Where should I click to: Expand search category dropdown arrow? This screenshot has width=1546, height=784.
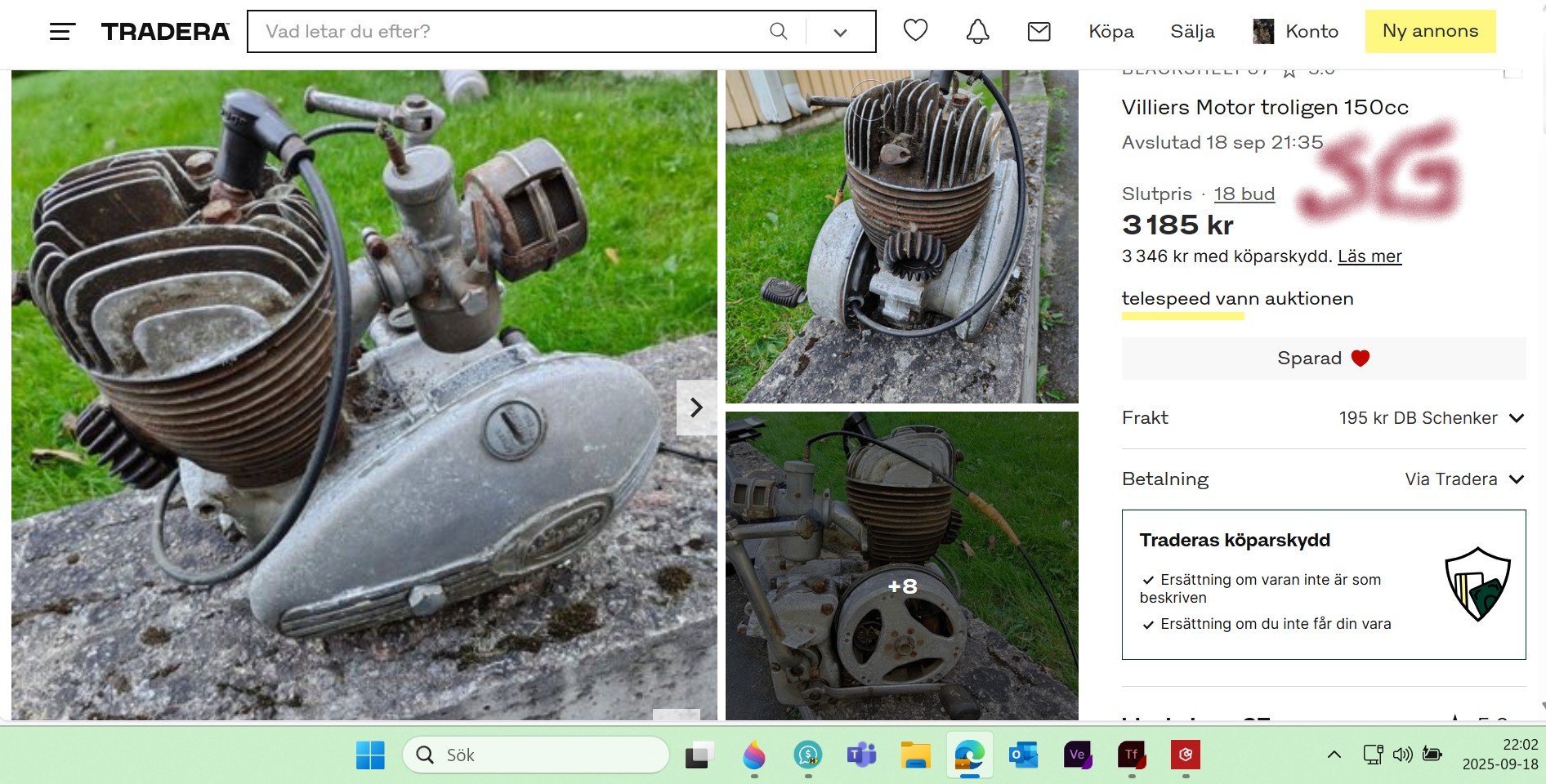click(x=840, y=32)
